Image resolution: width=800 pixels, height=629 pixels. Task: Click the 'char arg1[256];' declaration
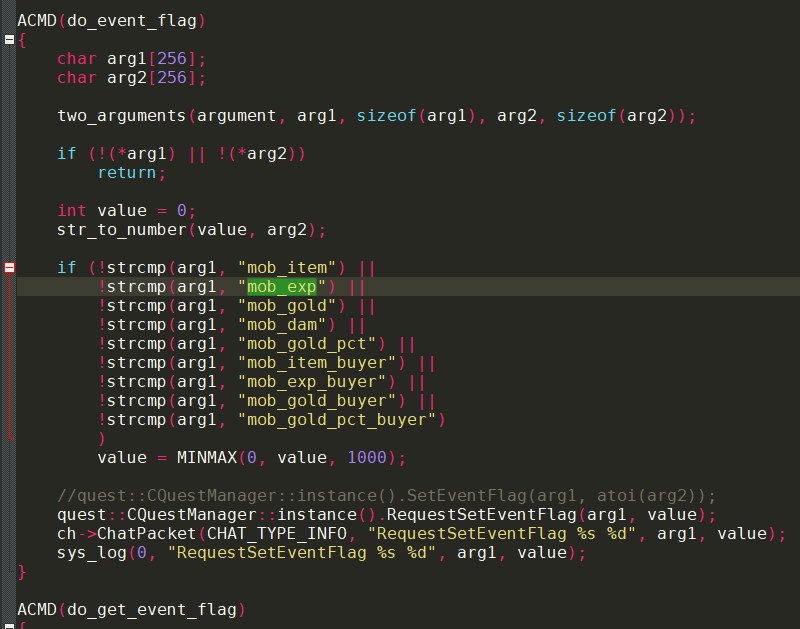click(x=132, y=59)
